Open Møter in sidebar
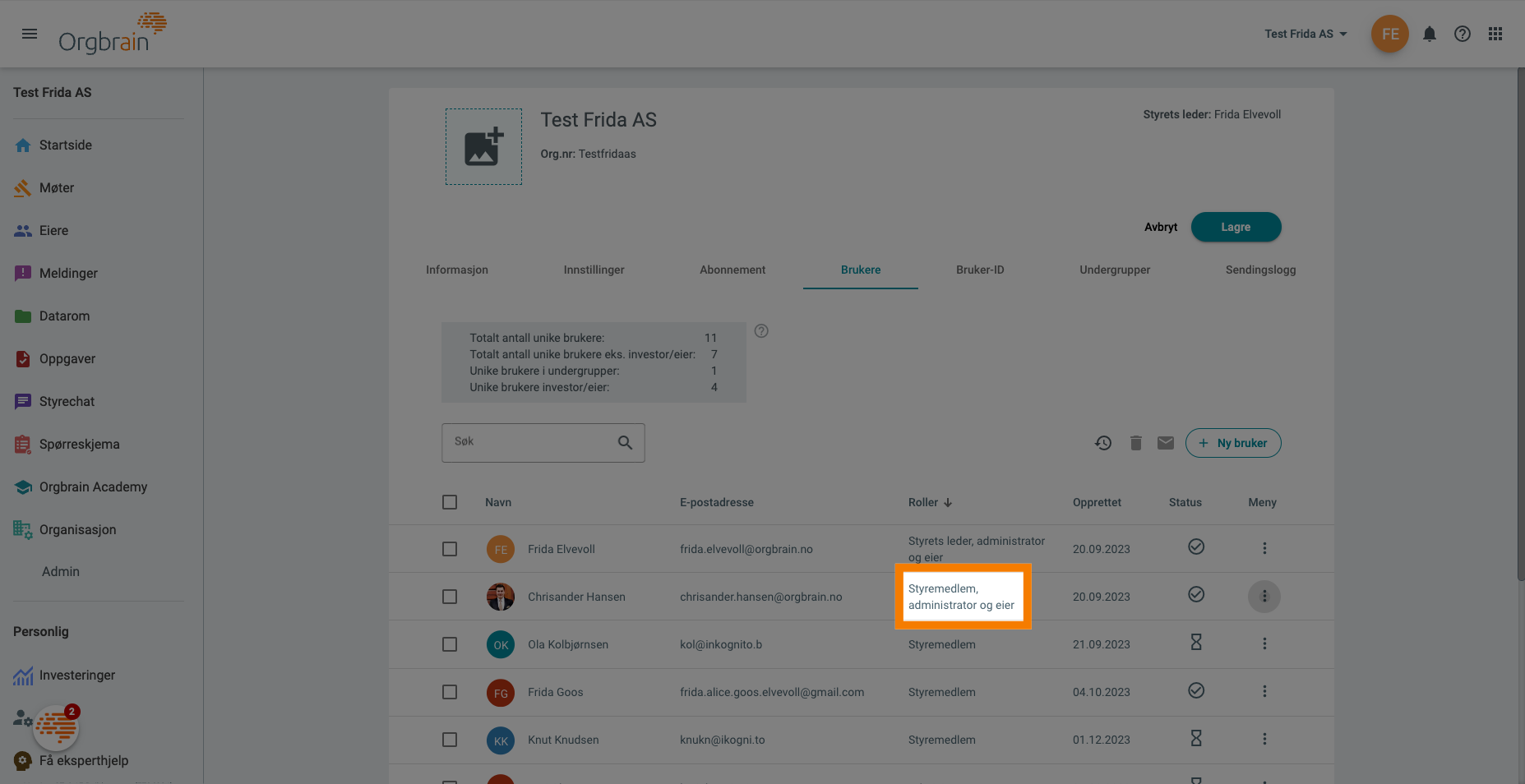The width and height of the screenshot is (1525, 784). (44, 188)
